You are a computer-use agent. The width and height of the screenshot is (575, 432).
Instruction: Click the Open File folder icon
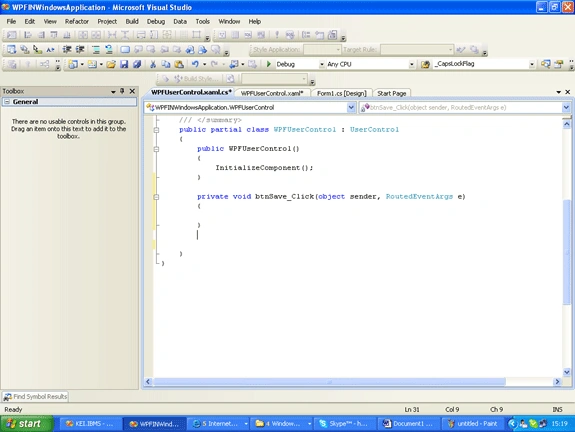(111, 64)
